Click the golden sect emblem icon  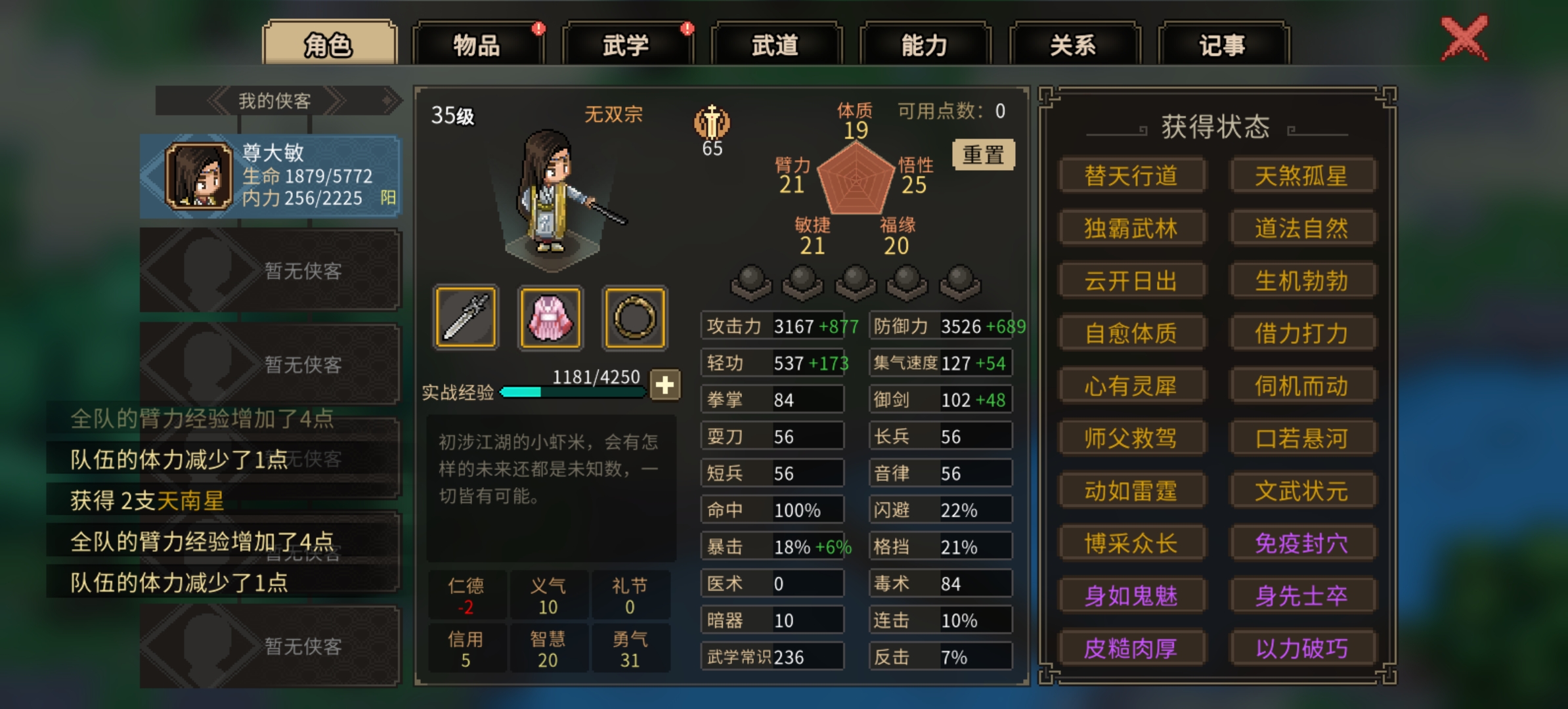pyautogui.click(x=712, y=121)
